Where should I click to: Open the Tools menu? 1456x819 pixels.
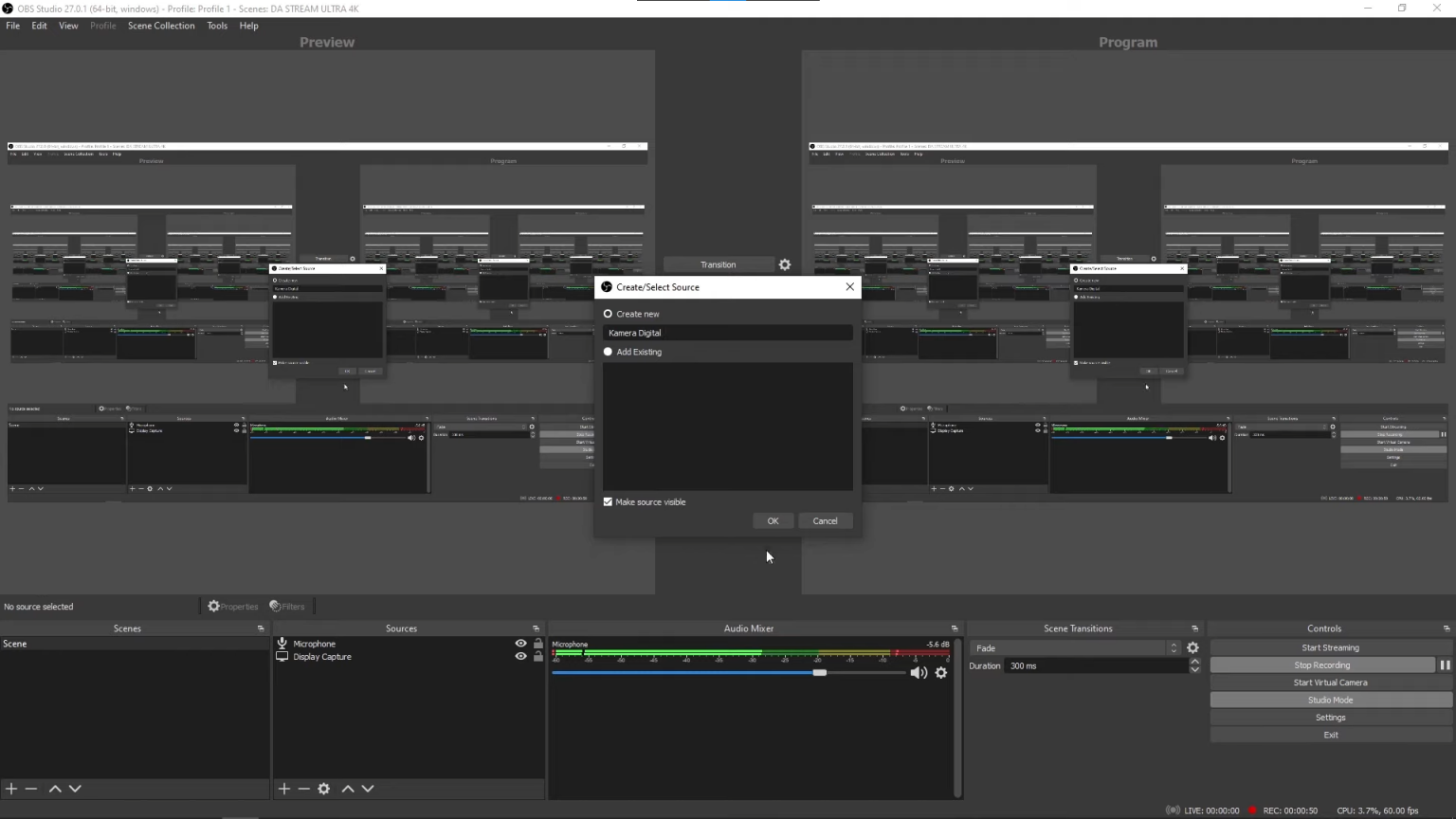pos(217,26)
